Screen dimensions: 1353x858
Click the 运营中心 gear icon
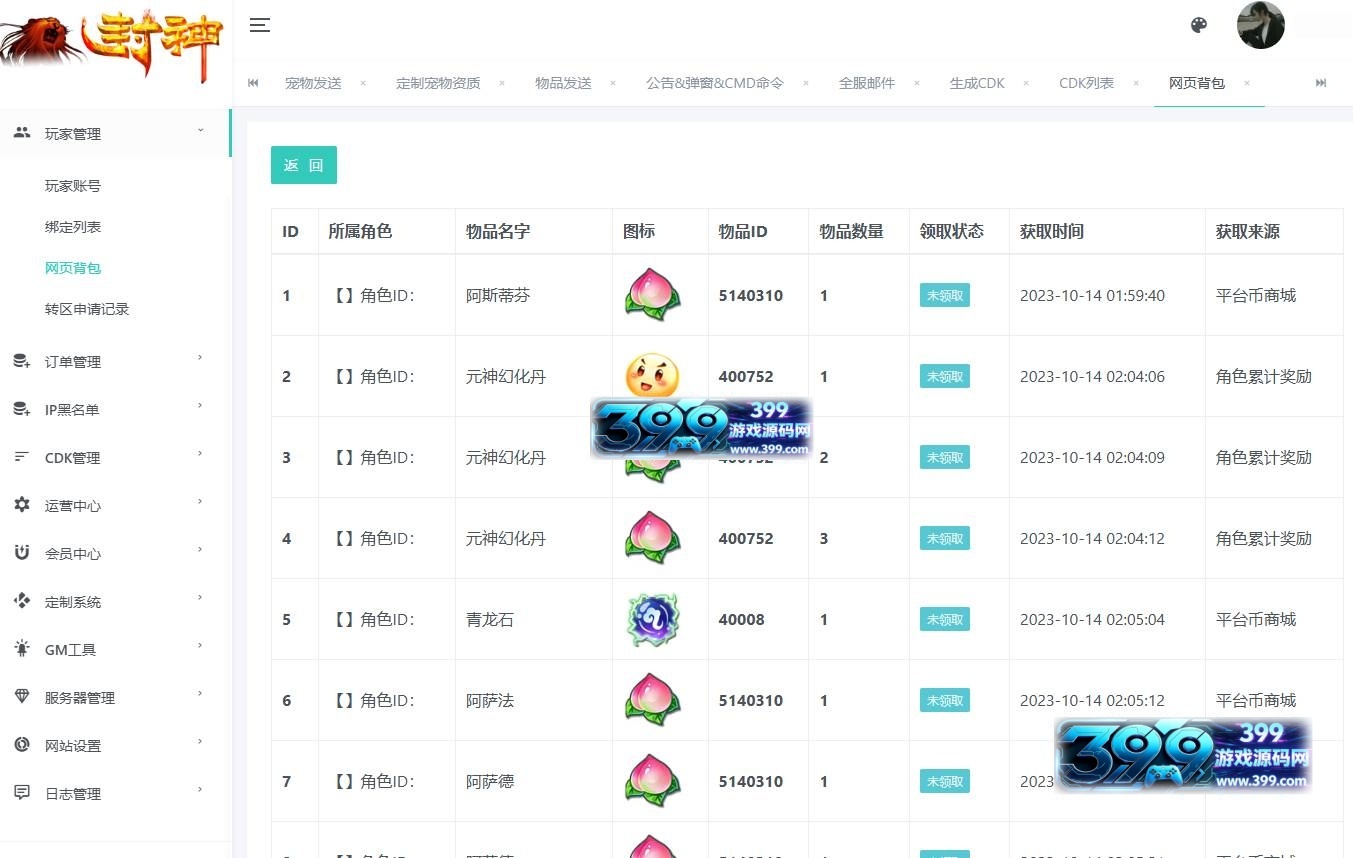pyautogui.click(x=22, y=505)
